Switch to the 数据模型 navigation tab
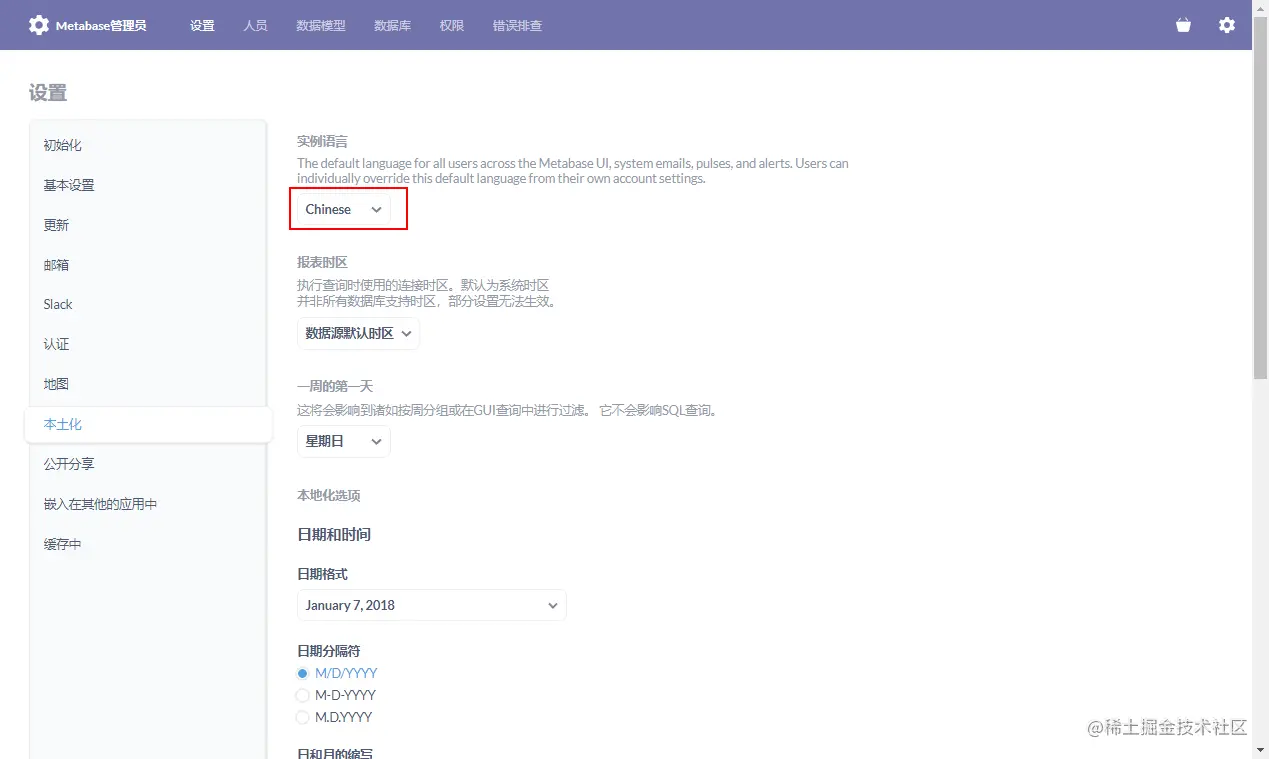The image size is (1269, 759). coord(321,25)
